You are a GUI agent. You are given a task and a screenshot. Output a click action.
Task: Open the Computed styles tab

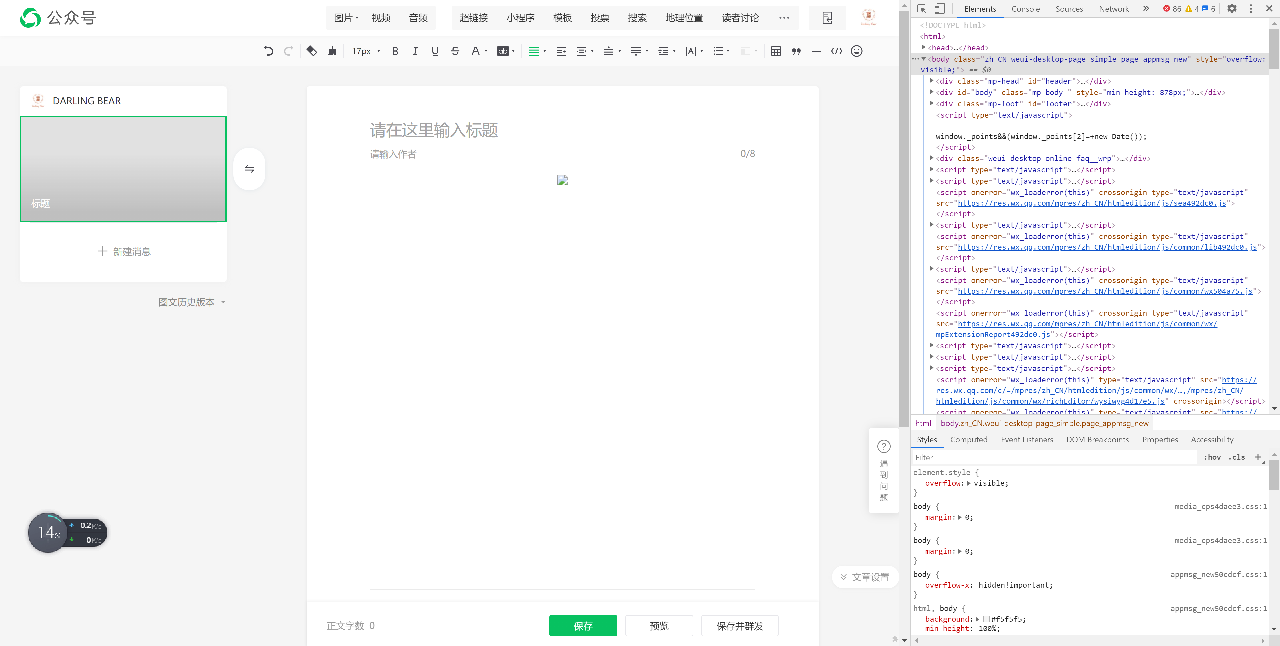click(x=969, y=440)
